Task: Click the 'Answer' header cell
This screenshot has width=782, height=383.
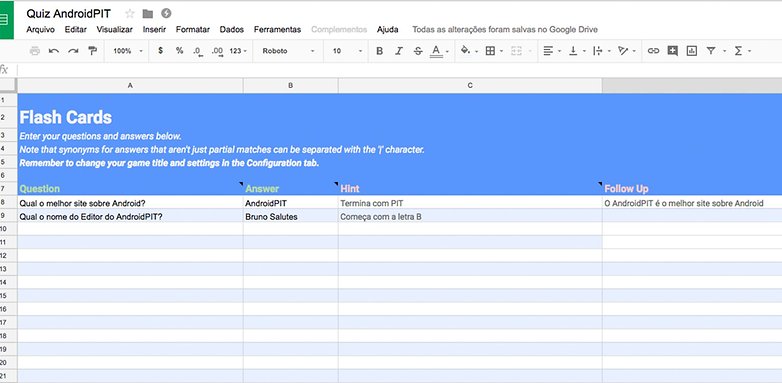Action: click(290, 189)
